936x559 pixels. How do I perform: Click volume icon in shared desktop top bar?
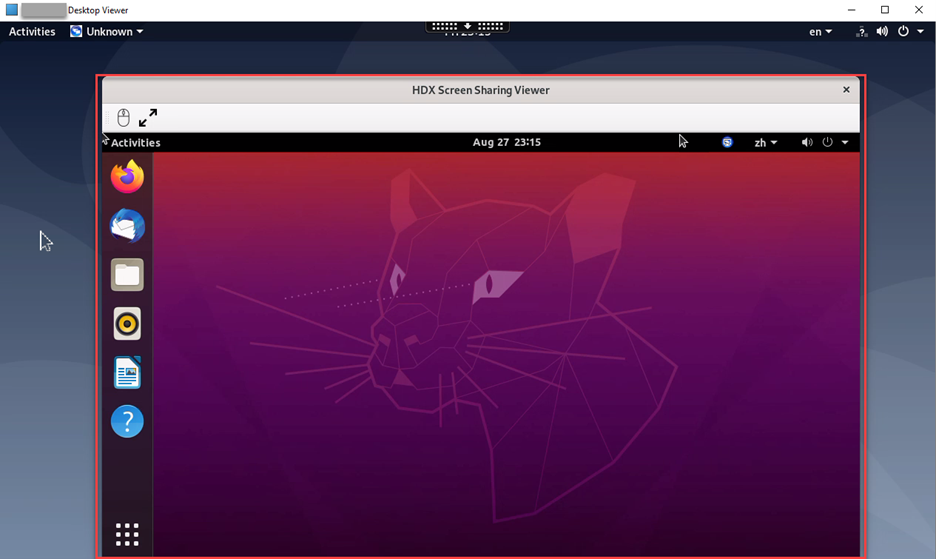point(807,142)
